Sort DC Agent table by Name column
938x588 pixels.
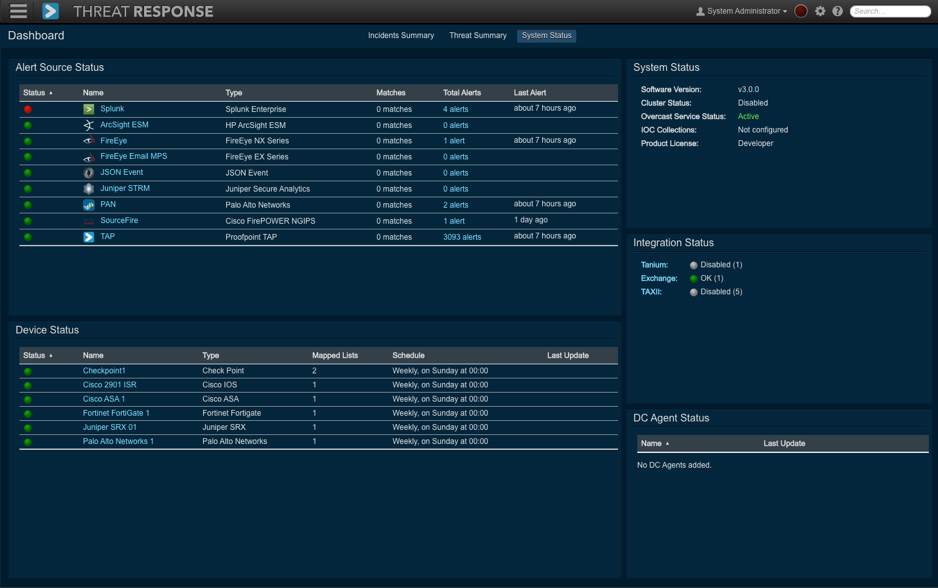pyautogui.click(x=654, y=443)
